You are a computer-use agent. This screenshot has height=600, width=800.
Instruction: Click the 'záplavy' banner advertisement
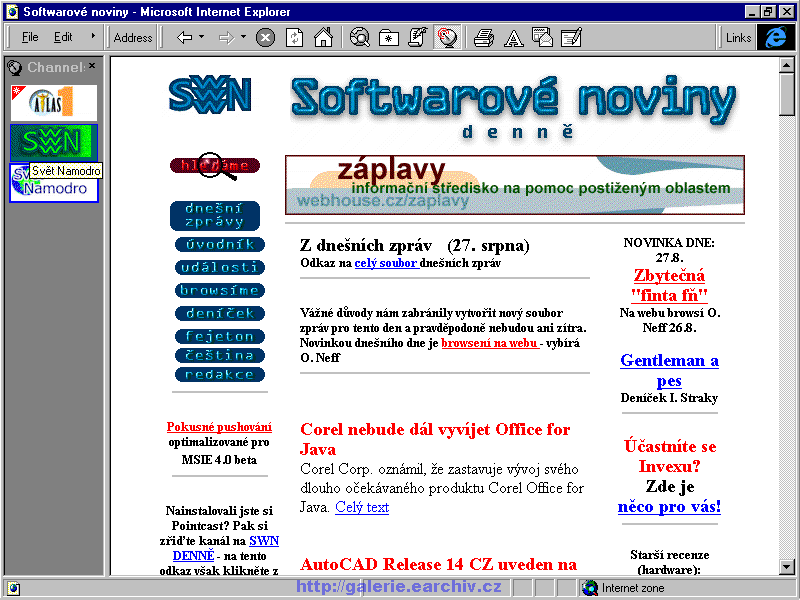(515, 185)
